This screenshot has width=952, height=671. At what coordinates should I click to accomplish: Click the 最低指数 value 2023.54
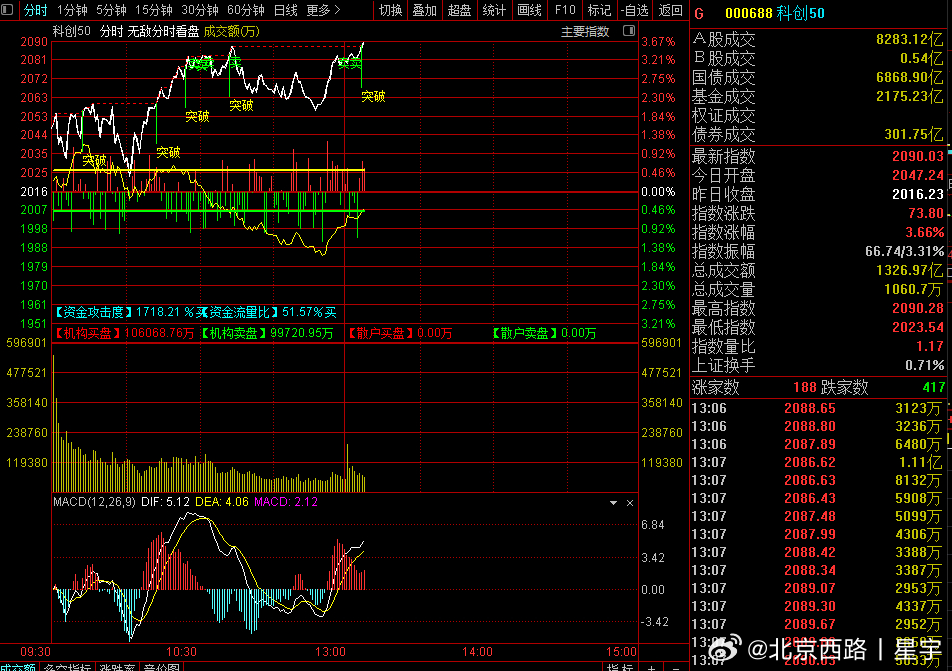click(x=918, y=327)
